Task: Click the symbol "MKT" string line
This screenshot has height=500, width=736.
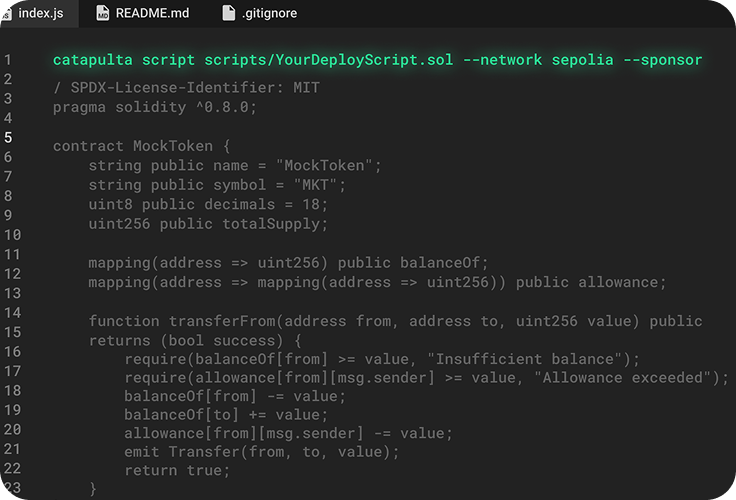Action: point(217,185)
